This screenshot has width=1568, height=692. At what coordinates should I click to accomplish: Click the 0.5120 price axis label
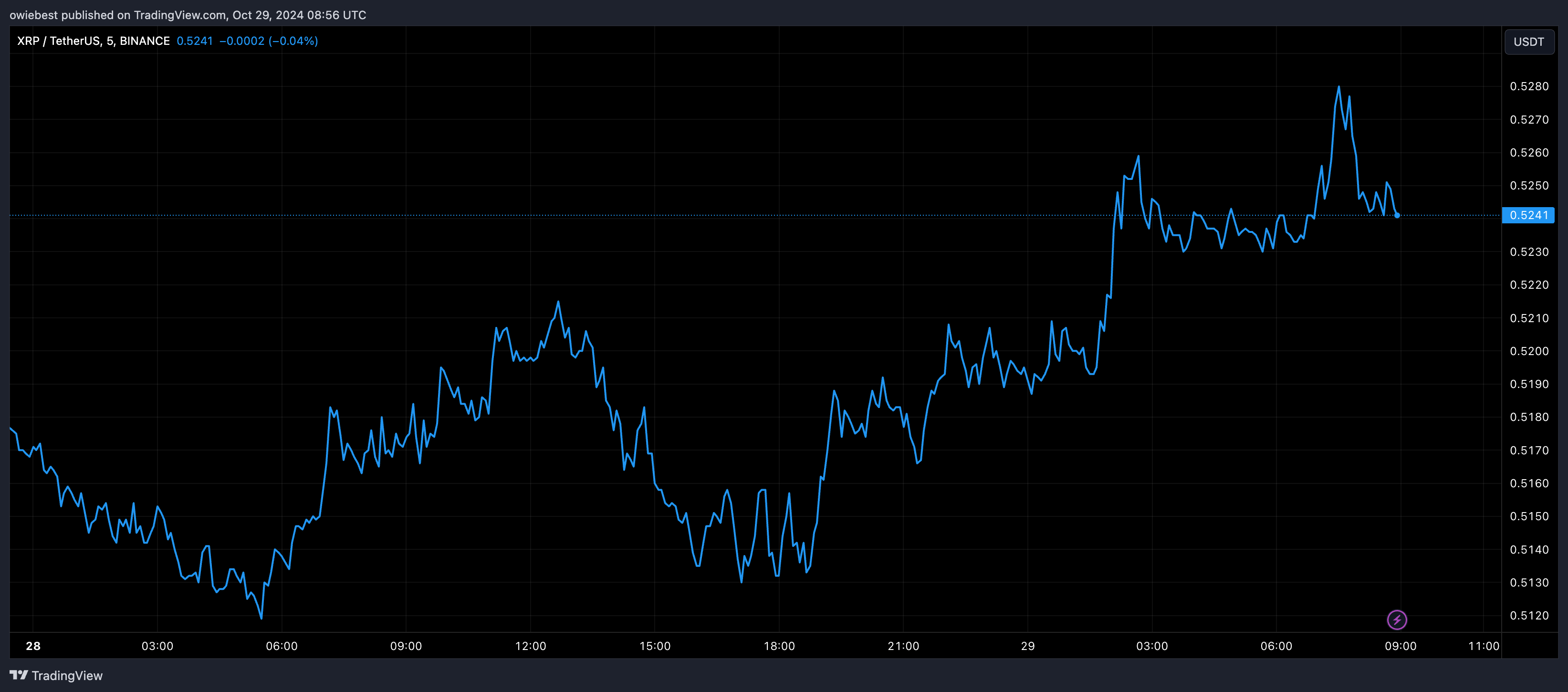pos(1529,615)
